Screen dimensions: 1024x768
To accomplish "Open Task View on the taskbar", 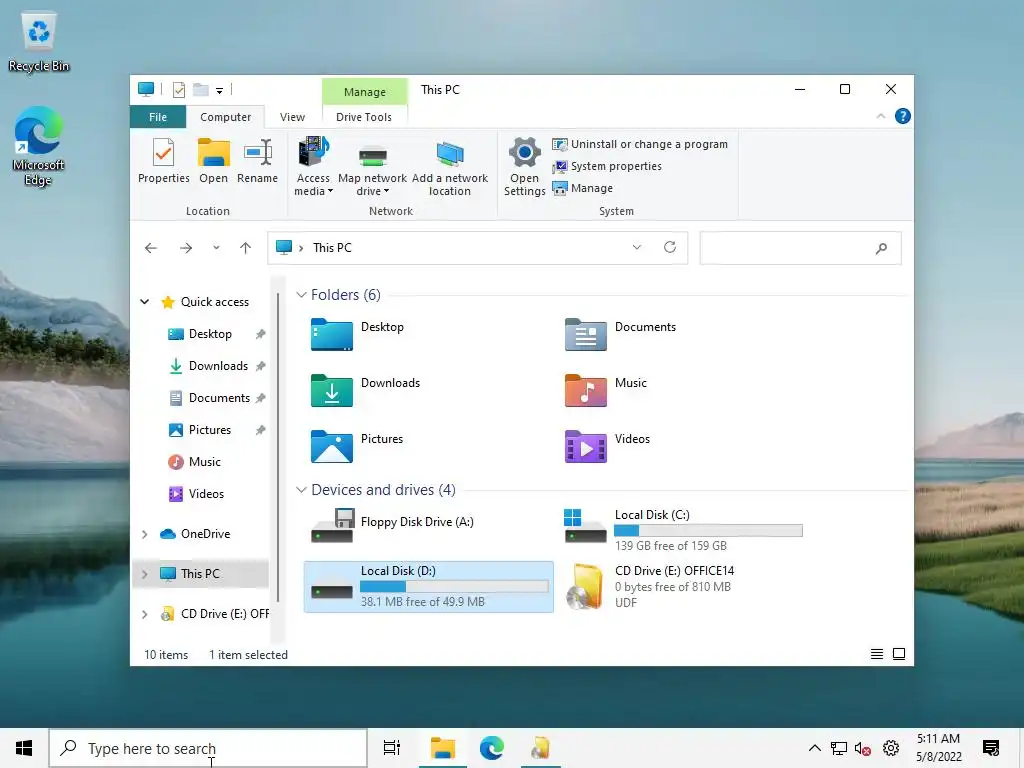I will 392,748.
